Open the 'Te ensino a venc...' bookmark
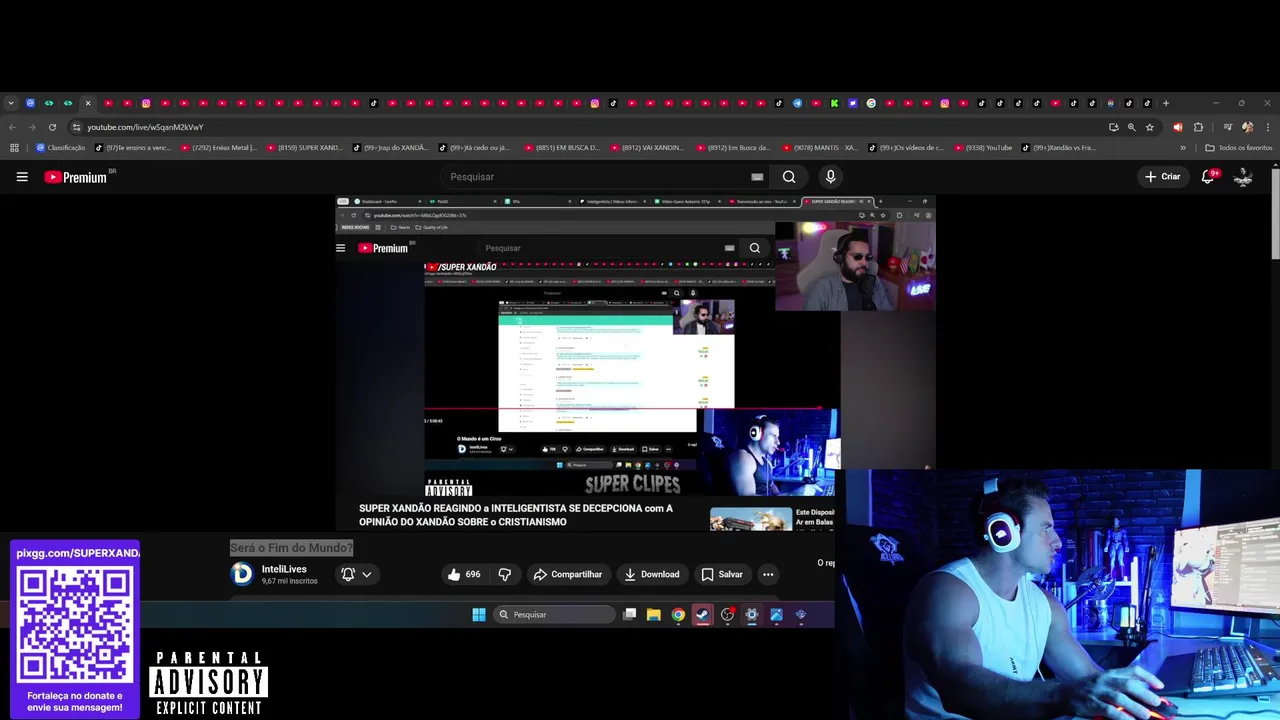This screenshot has height=720, width=1280. click(x=133, y=148)
